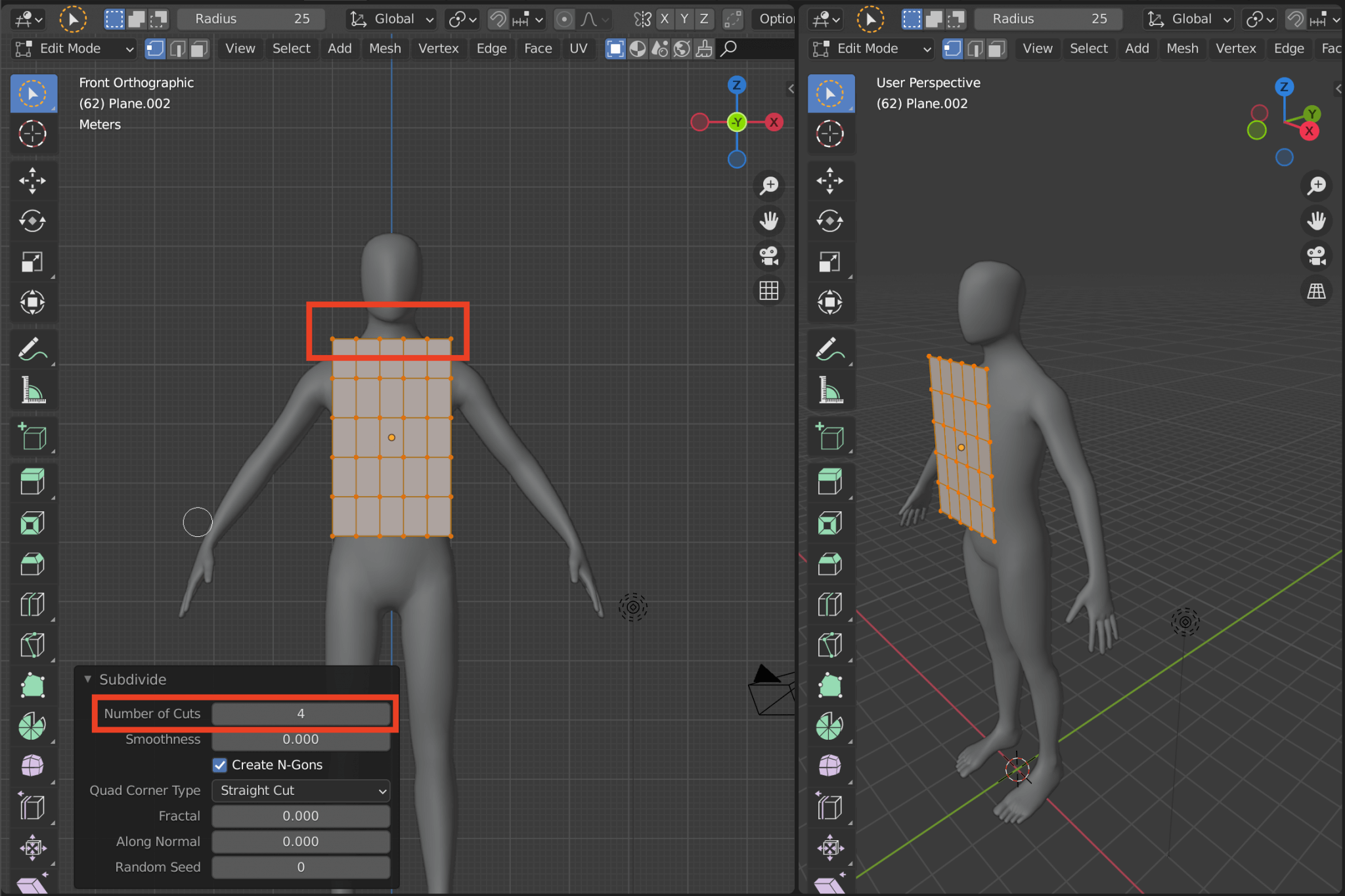Image resolution: width=1345 pixels, height=896 pixels.
Task: Open the Edit Mode dropdown
Action: pos(72,49)
